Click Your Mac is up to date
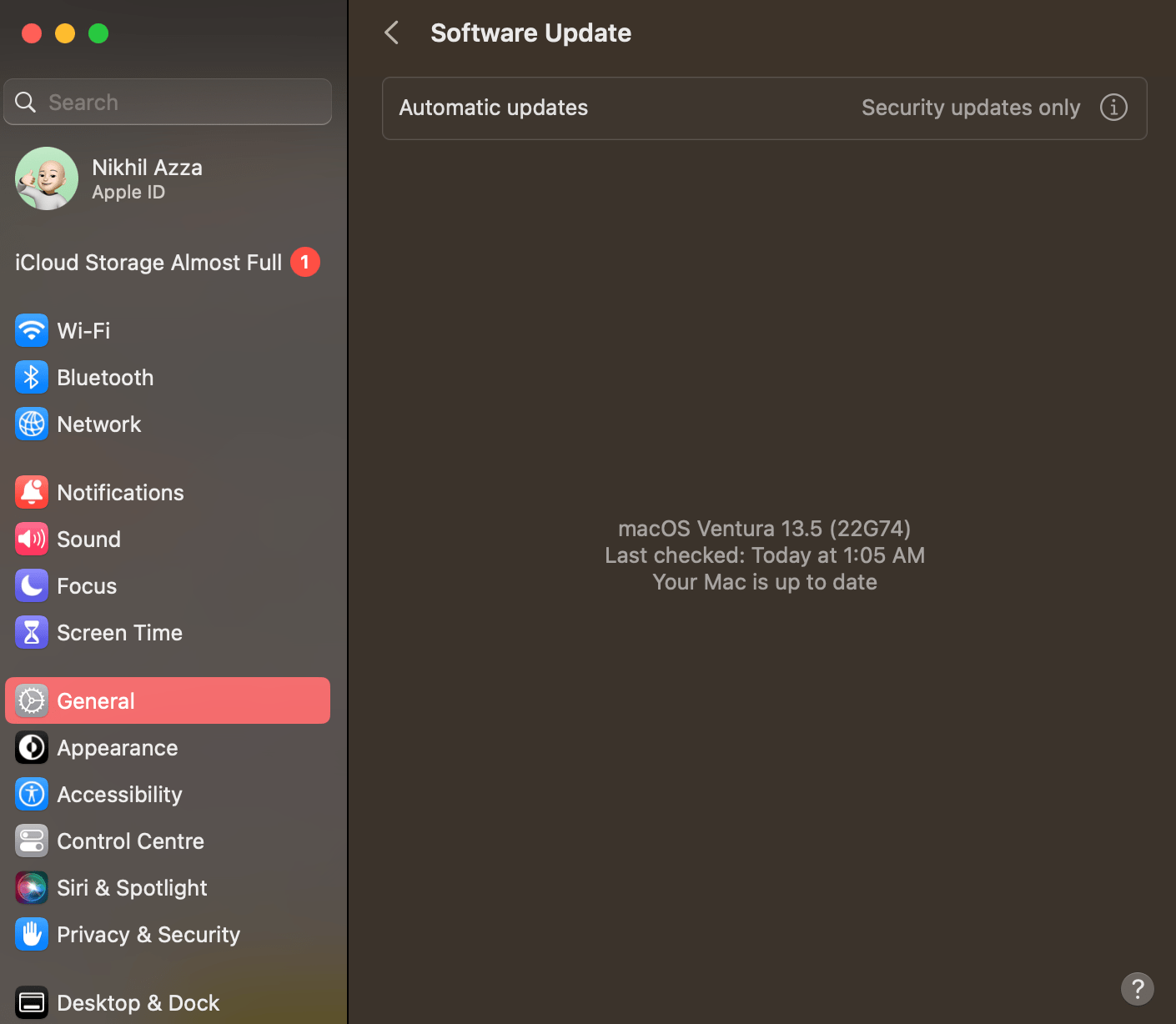 pyautogui.click(x=765, y=582)
